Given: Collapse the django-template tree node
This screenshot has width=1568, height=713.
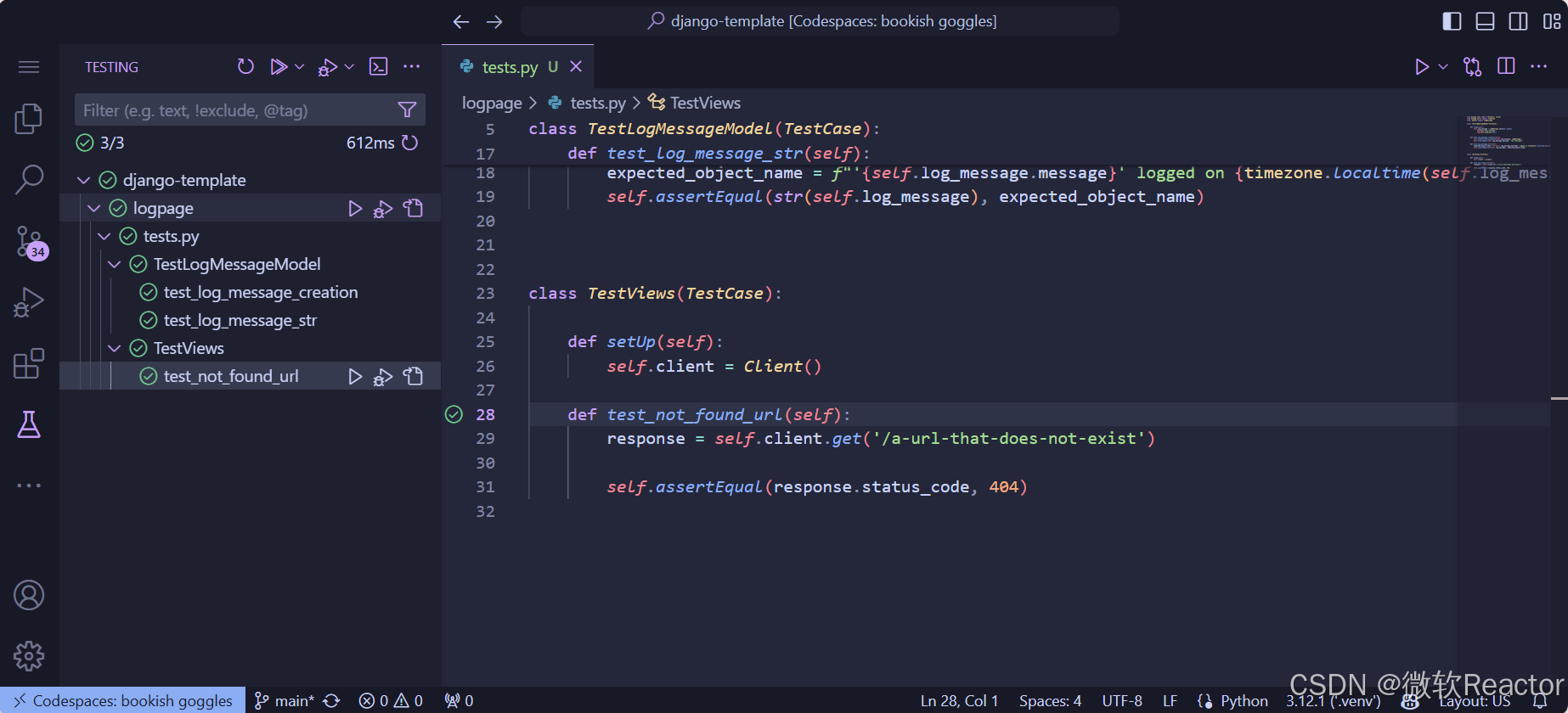Looking at the screenshot, I should (83, 180).
